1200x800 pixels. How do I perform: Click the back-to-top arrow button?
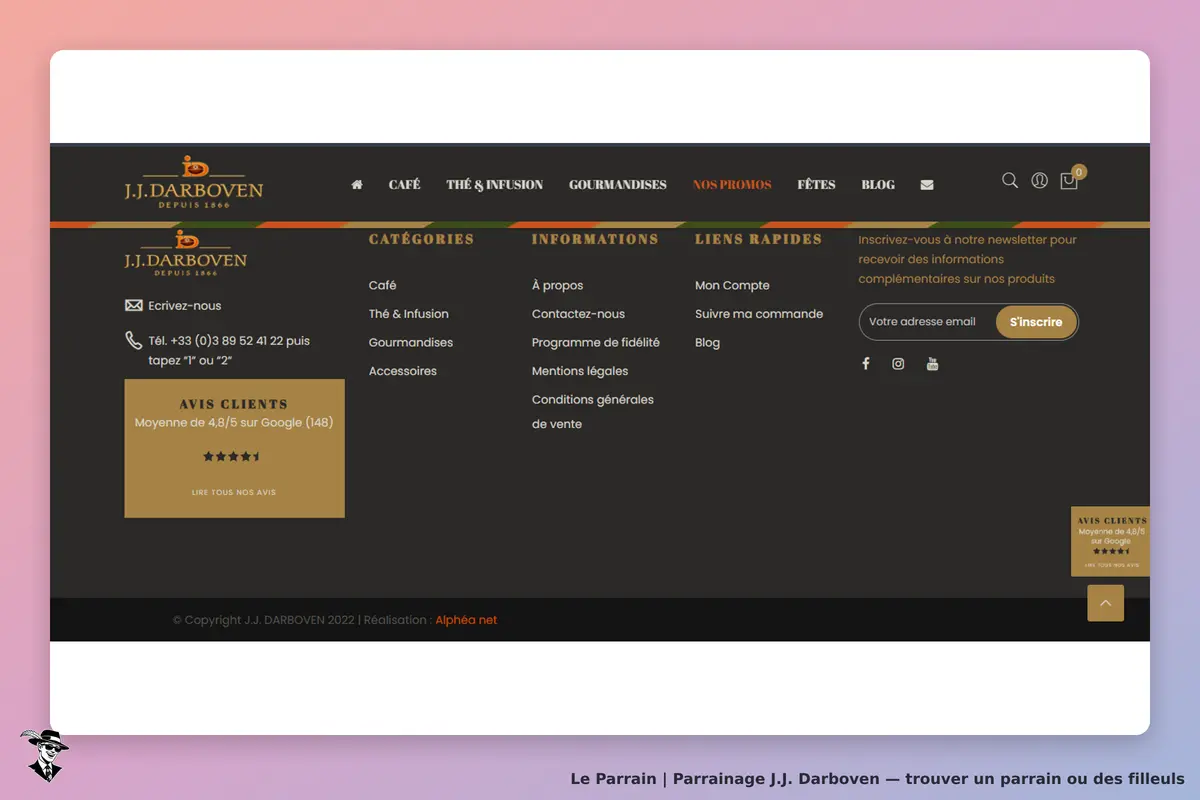(x=1106, y=603)
